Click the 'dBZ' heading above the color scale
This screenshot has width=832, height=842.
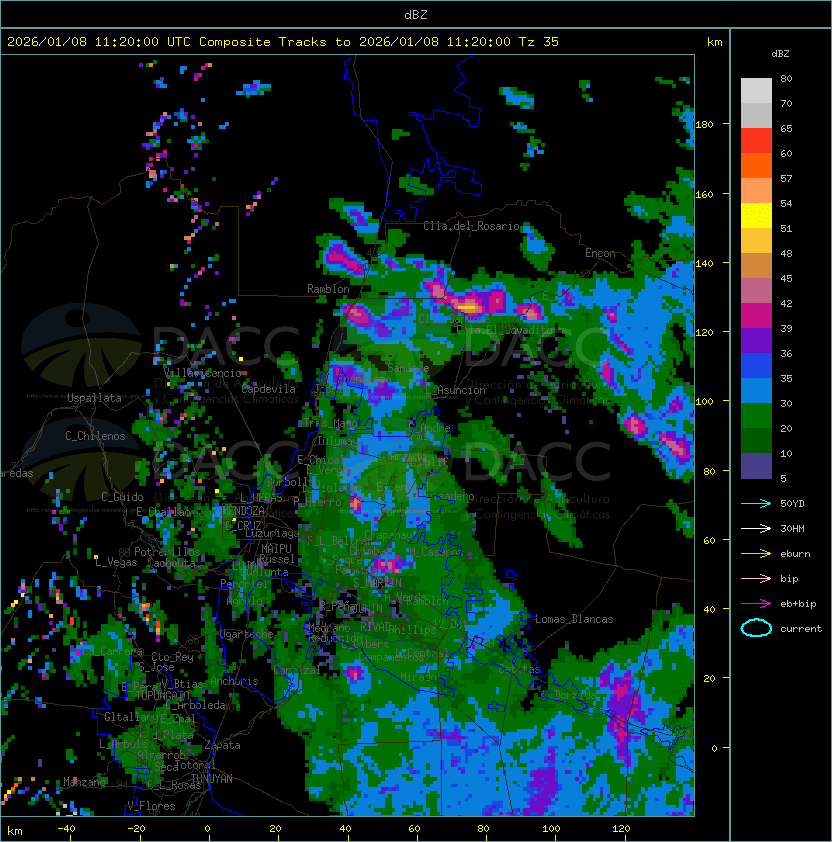coord(780,54)
